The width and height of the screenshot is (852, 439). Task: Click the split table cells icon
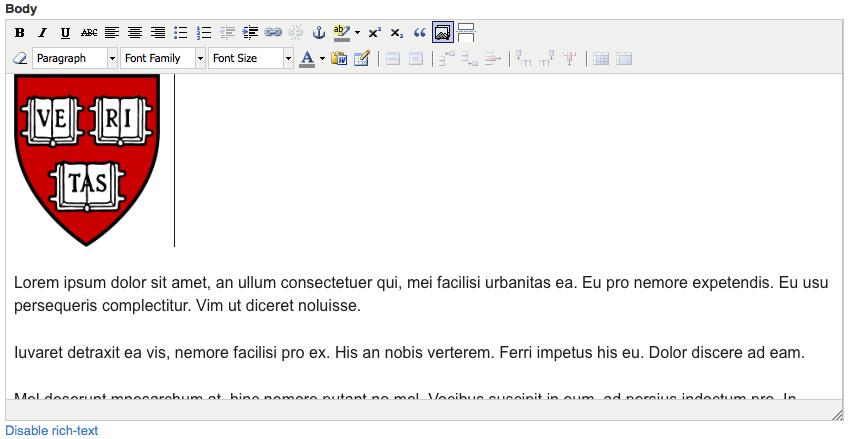601,58
